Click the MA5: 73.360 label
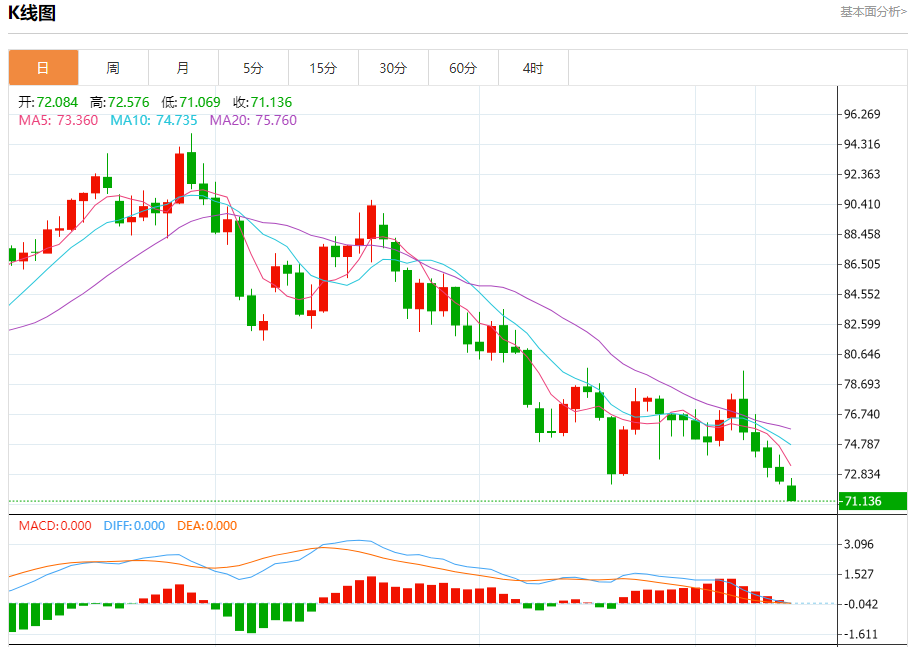This screenshot has width=915, height=647. [x=58, y=121]
